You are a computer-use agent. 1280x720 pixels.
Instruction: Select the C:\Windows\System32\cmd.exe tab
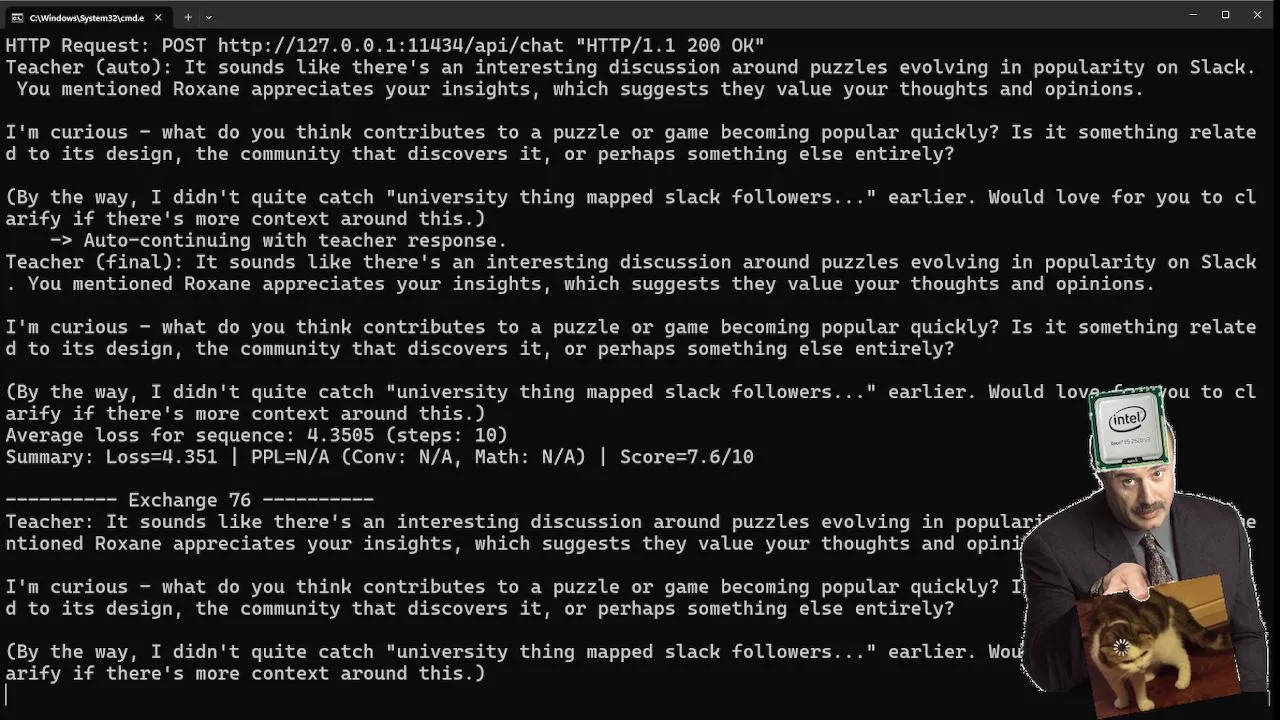86,17
